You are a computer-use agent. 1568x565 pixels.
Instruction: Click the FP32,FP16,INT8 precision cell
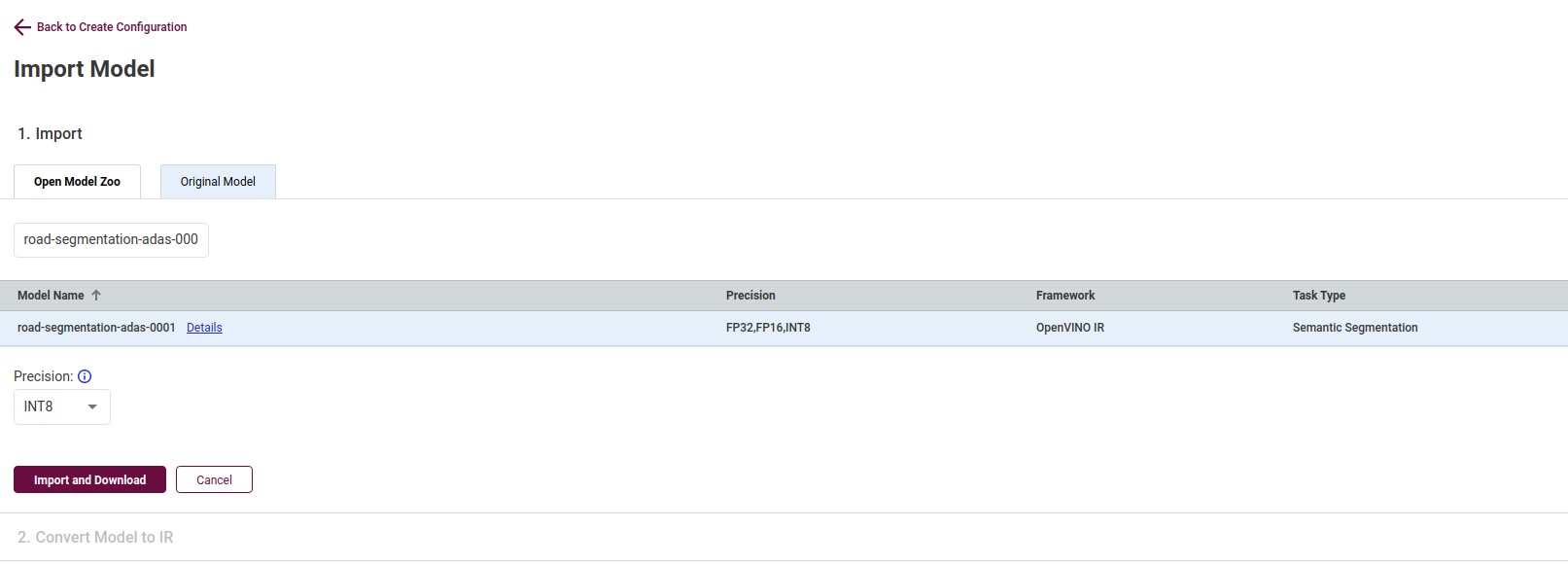(x=768, y=328)
